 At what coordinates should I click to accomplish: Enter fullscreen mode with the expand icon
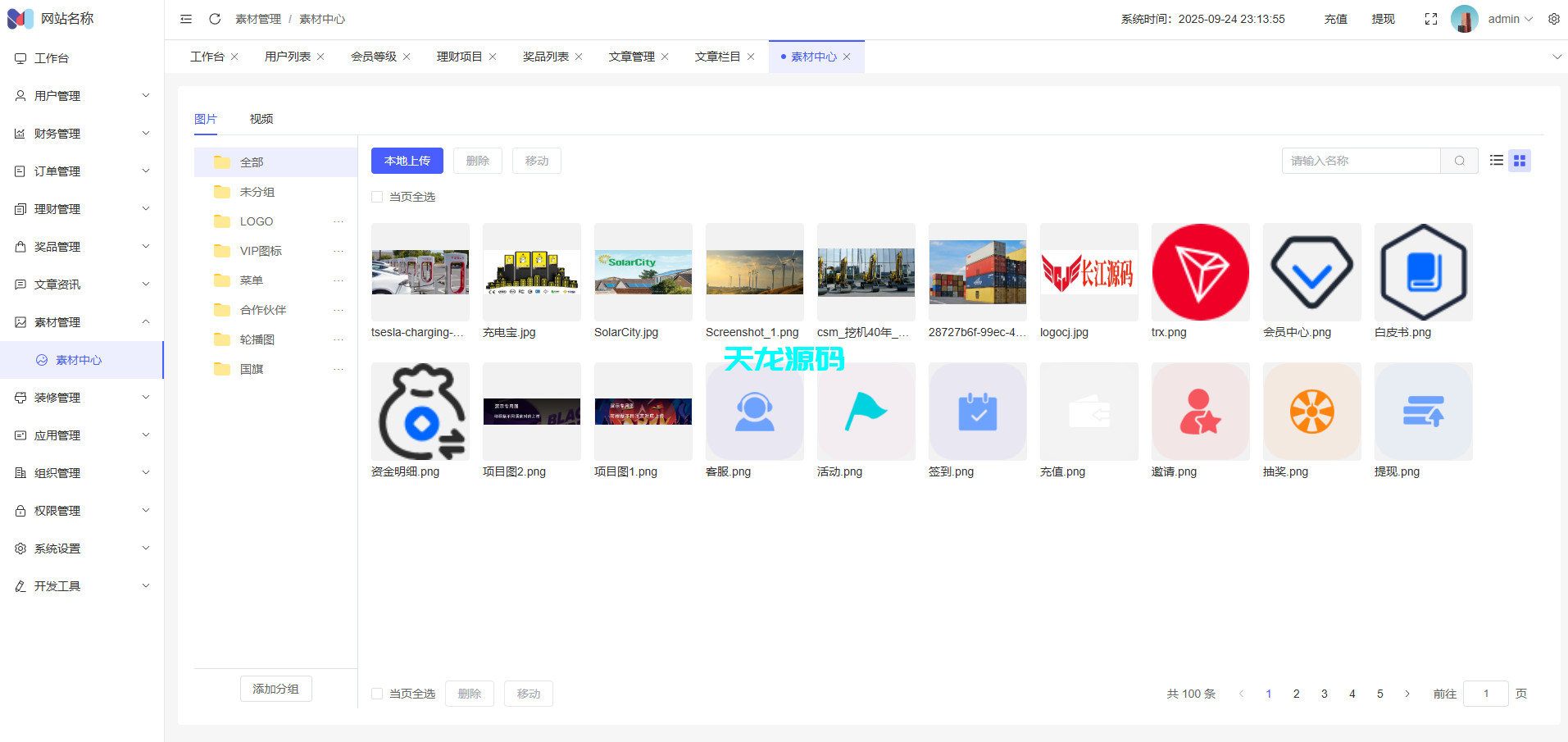pyautogui.click(x=1431, y=18)
